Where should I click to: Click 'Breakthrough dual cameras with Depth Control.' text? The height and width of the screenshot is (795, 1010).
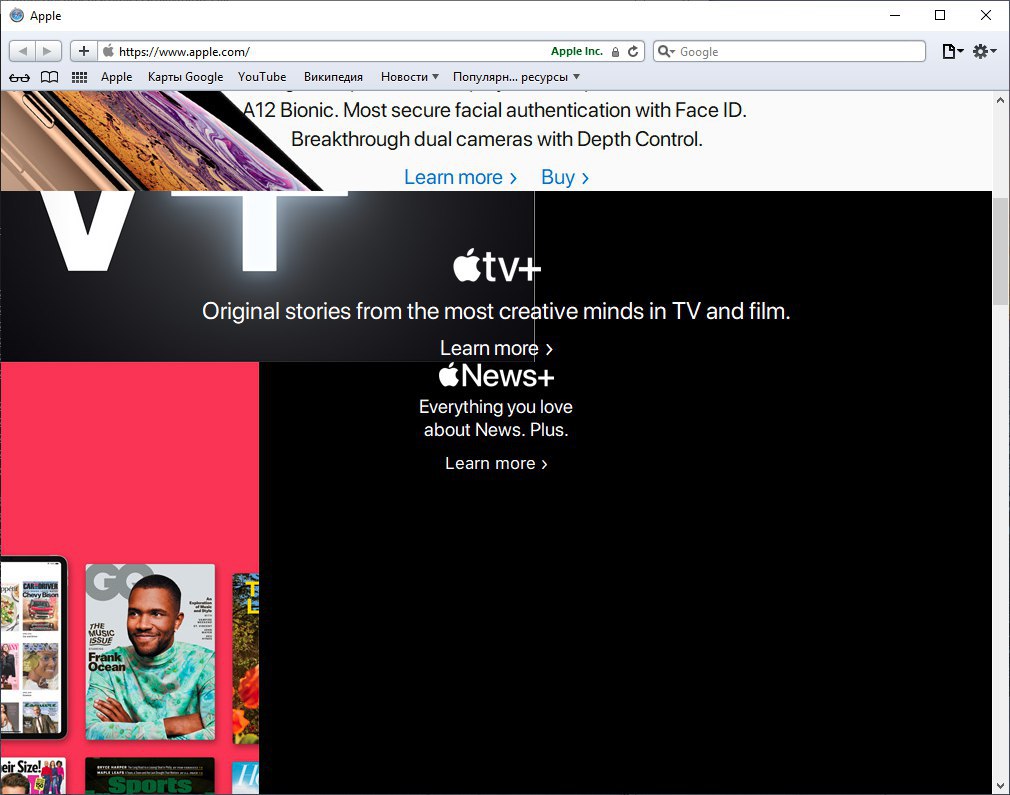tap(497, 139)
